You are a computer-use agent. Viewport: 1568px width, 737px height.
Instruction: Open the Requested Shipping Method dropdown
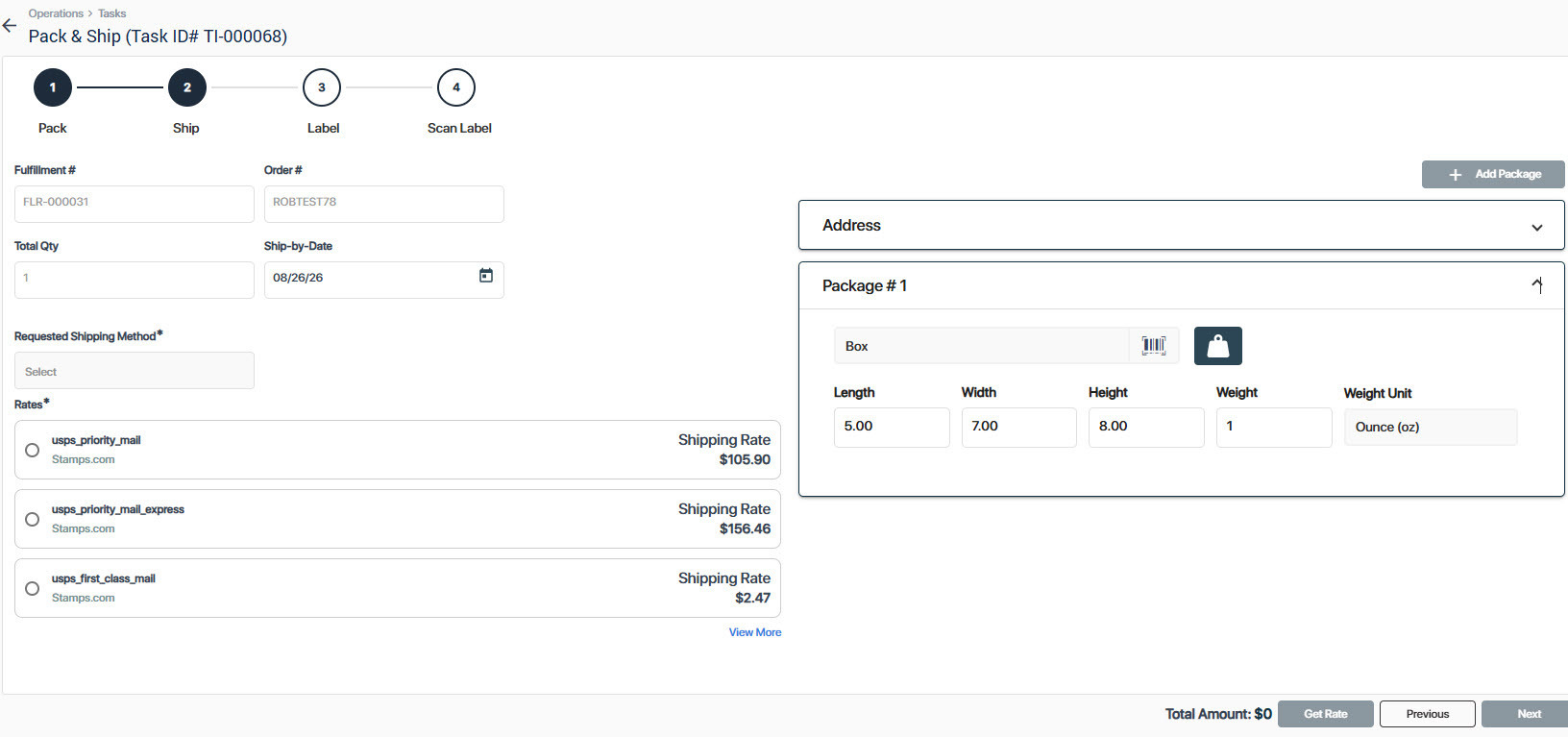135,371
